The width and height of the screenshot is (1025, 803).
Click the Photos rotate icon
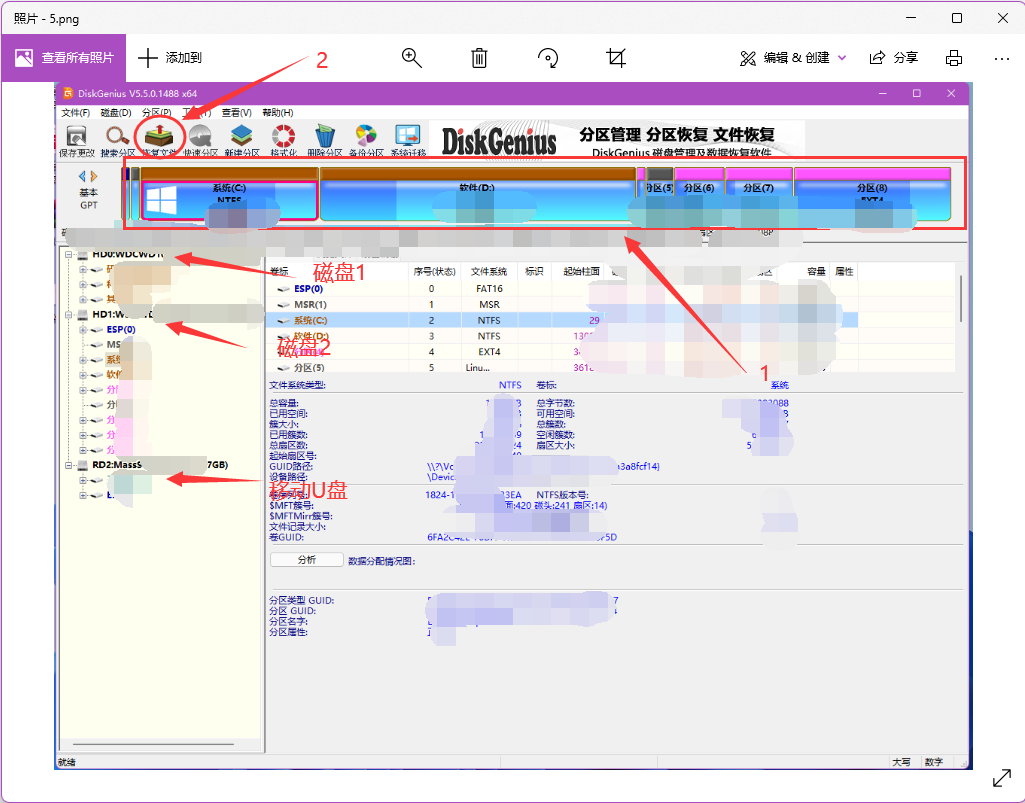(x=548, y=58)
